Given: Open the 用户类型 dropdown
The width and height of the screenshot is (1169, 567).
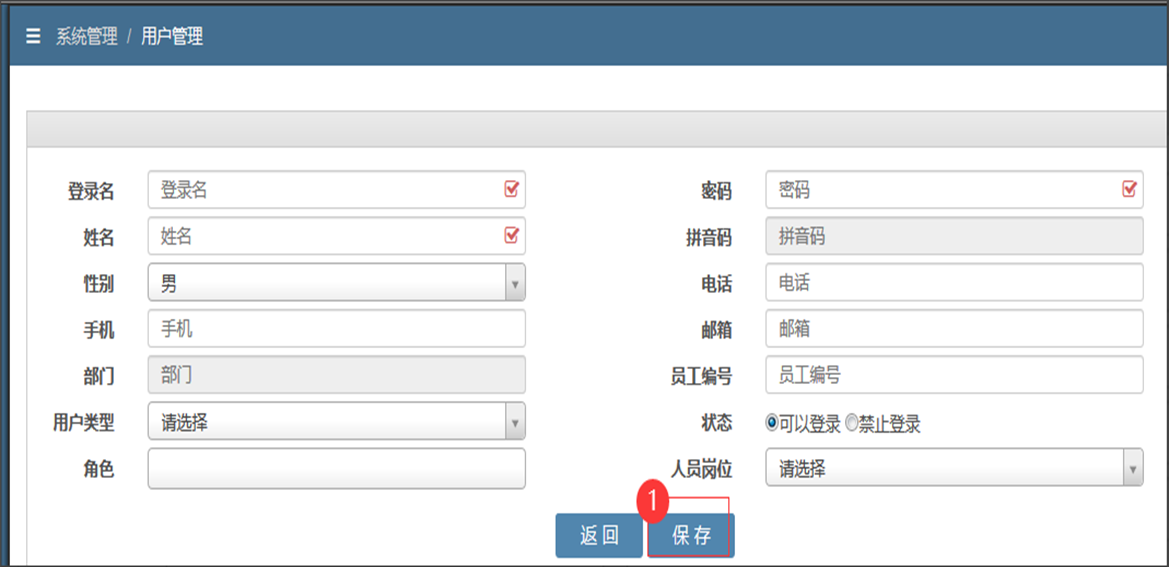Looking at the screenshot, I should 336,422.
